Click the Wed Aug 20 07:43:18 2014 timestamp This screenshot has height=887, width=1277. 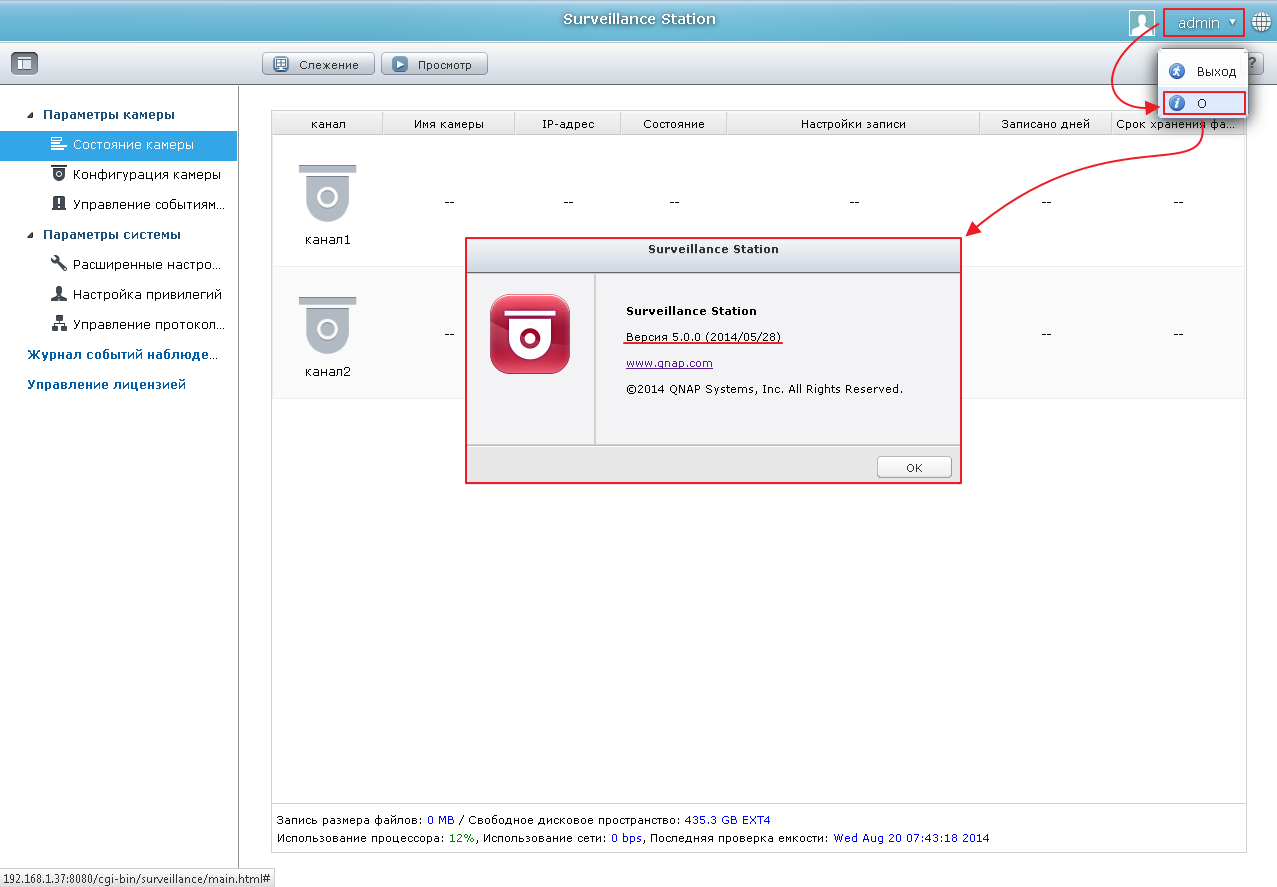(x=911, y=838)
